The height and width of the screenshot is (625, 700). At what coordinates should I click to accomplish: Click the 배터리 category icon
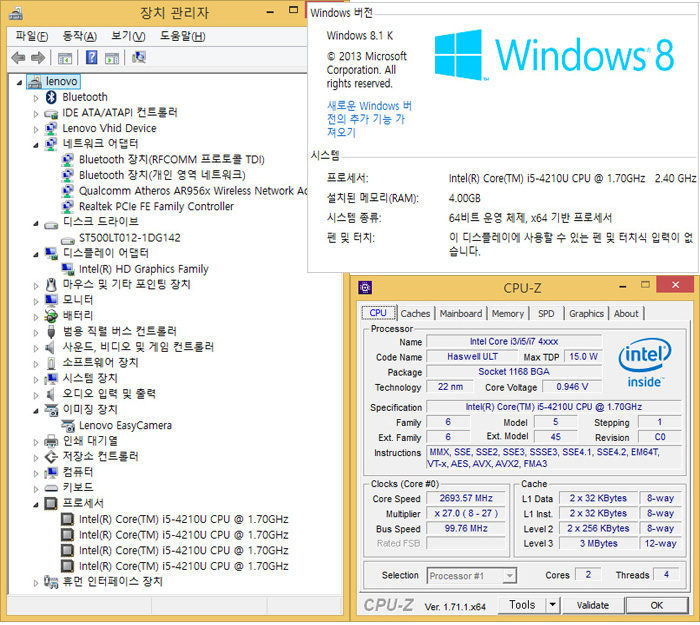tap(51, 316)
